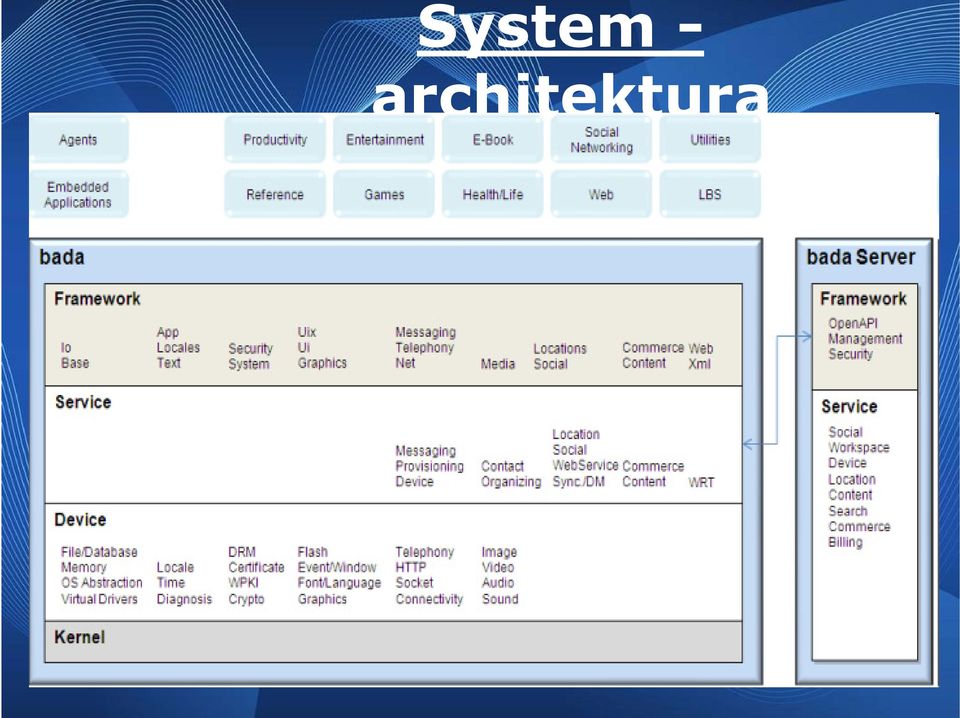This screenshot has height=718, width=960.
Task: Click the 'Connectivity' entry in Device
Action: [x=429, y=599]
